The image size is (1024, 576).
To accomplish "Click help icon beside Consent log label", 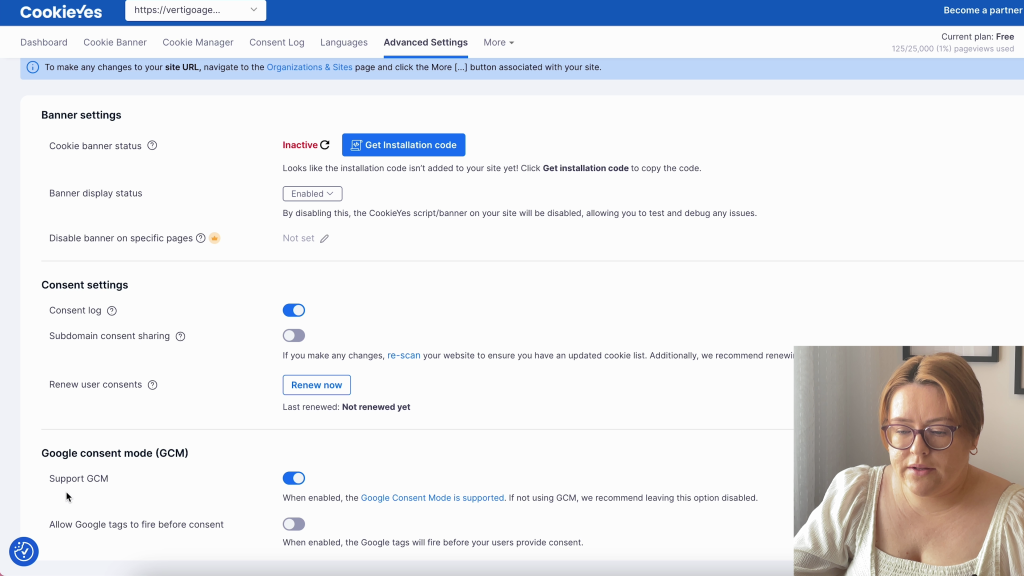I will coord(112,311).
